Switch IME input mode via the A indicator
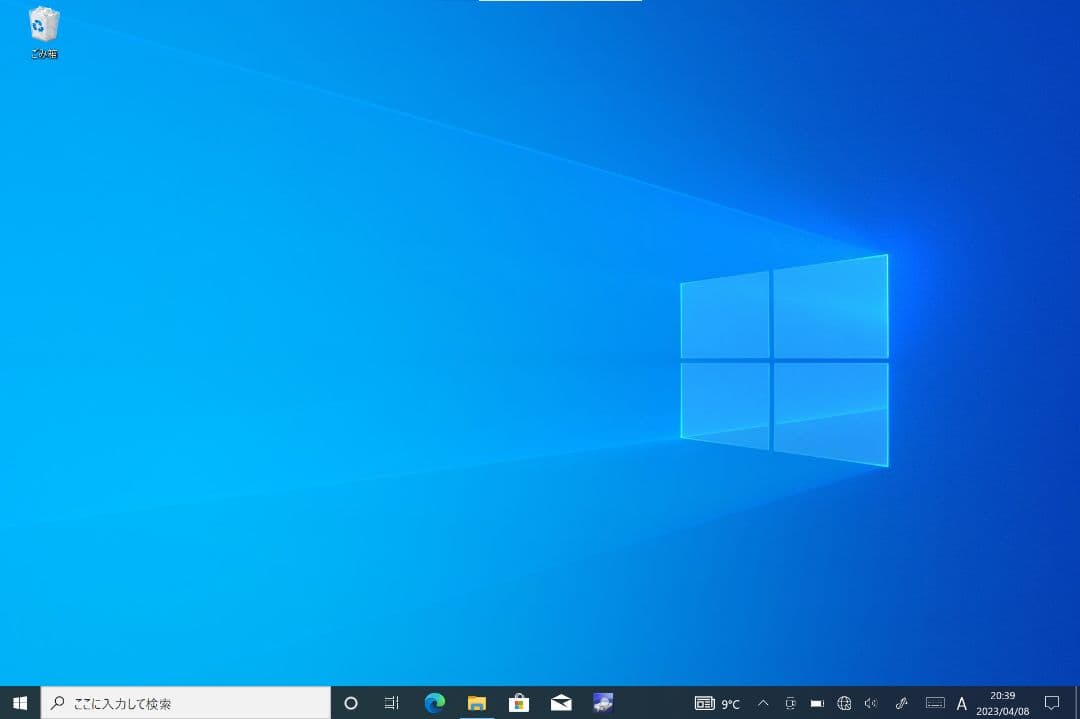 961,703
